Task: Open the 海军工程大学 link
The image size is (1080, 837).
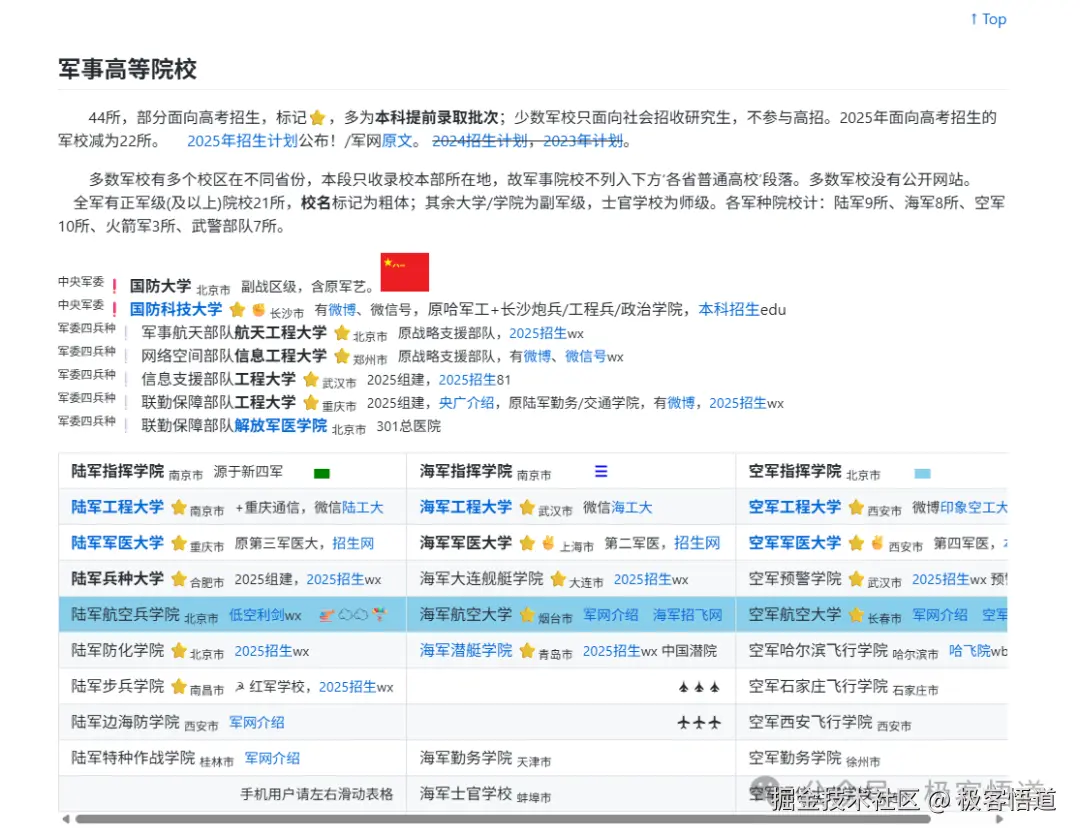Action: (466, 507)
